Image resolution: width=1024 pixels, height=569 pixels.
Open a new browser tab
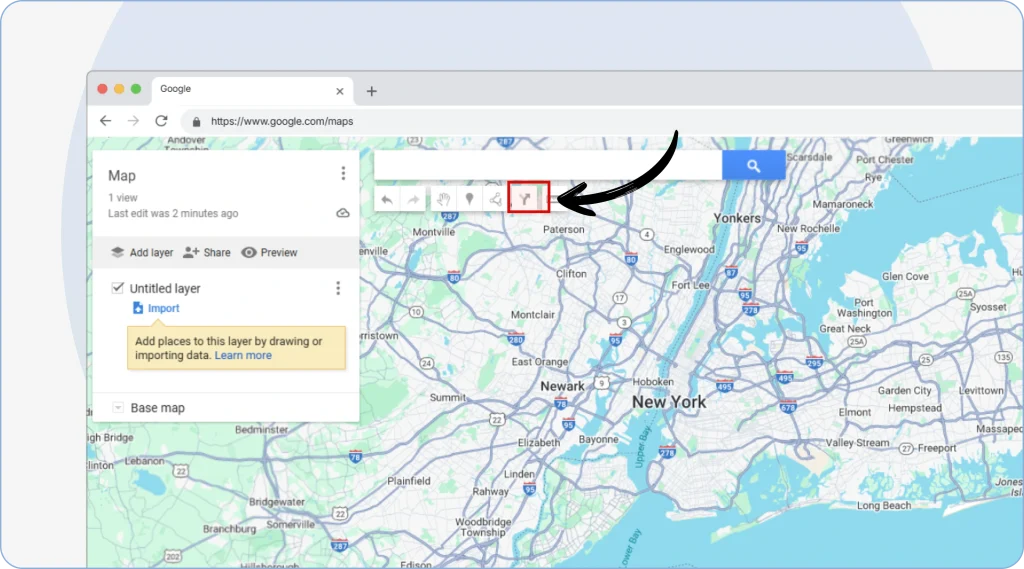pyautogui.click(x=372, y=91)
